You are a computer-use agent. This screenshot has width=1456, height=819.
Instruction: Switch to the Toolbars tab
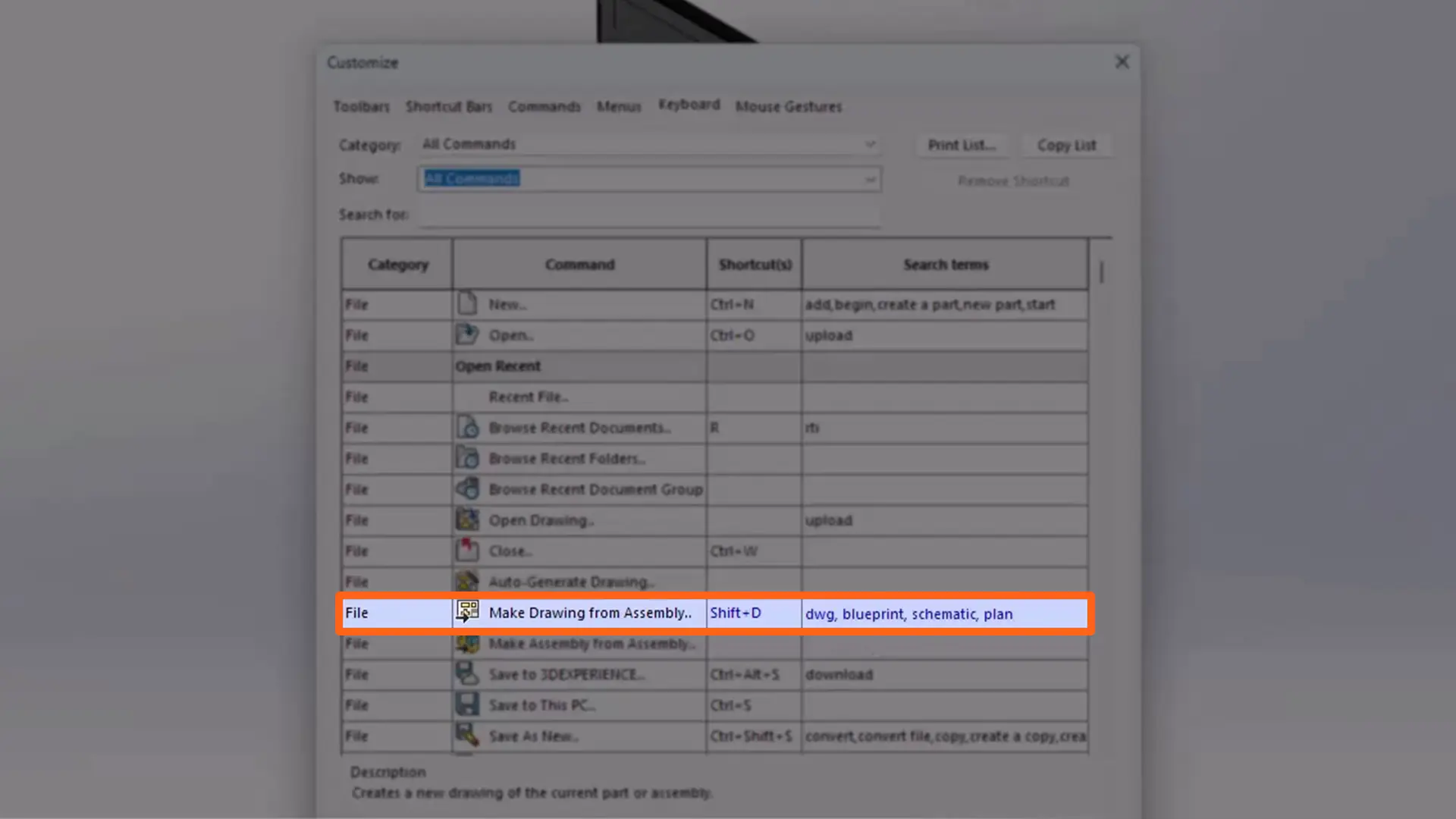pyautogui.click(x=362, y=107)
